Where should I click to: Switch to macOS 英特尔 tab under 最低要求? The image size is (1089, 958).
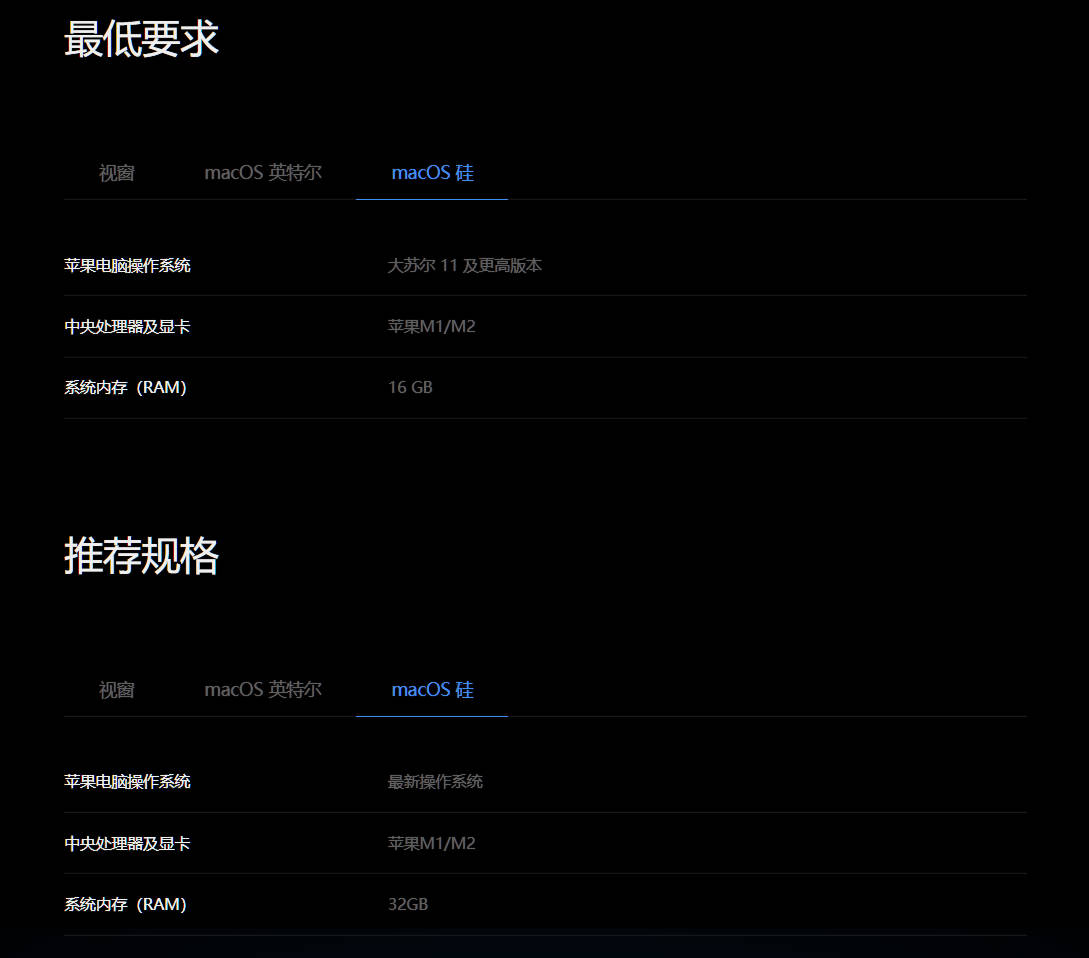tap(263, 173)
